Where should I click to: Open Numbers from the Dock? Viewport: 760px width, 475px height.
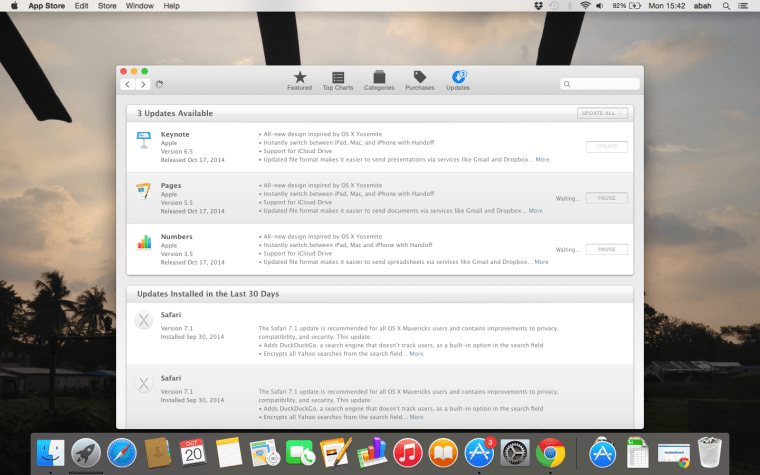point(371,452)
